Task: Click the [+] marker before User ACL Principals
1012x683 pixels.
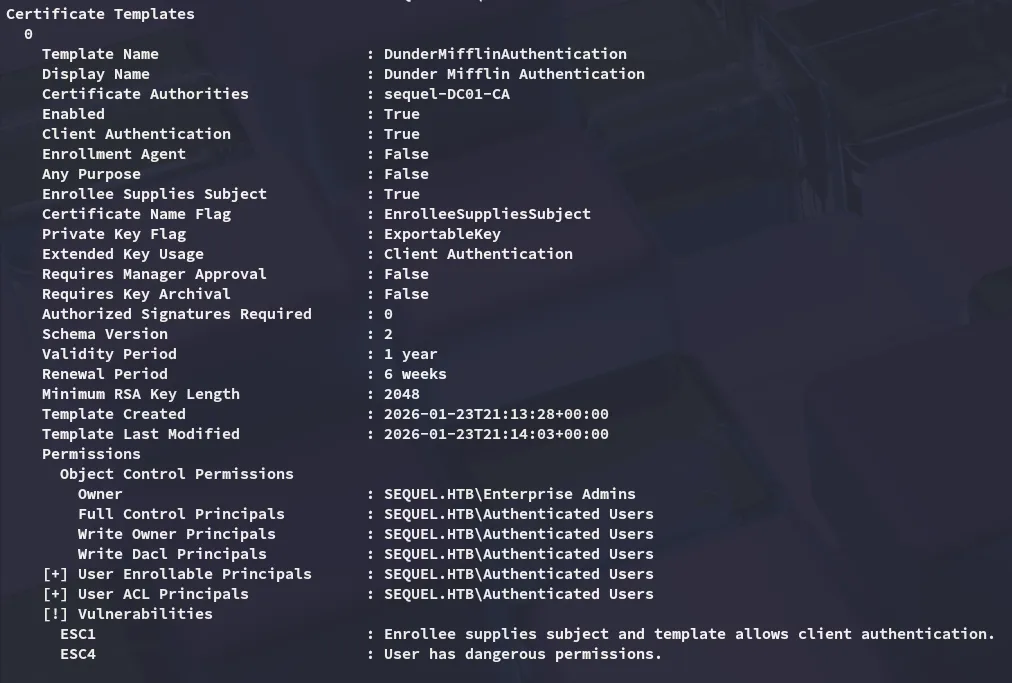Action: [55, 594]
